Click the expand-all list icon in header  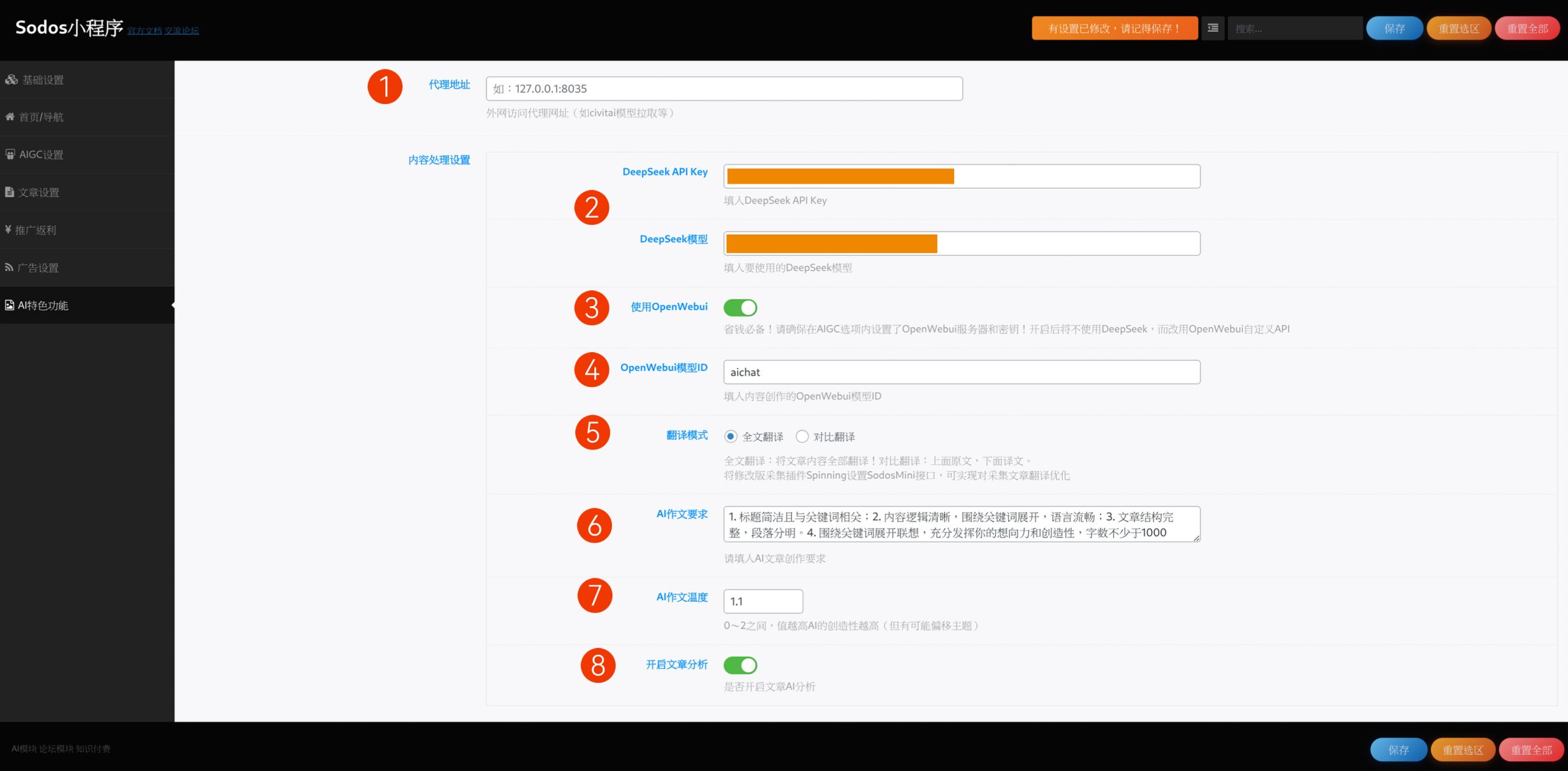click(1212, 28)
